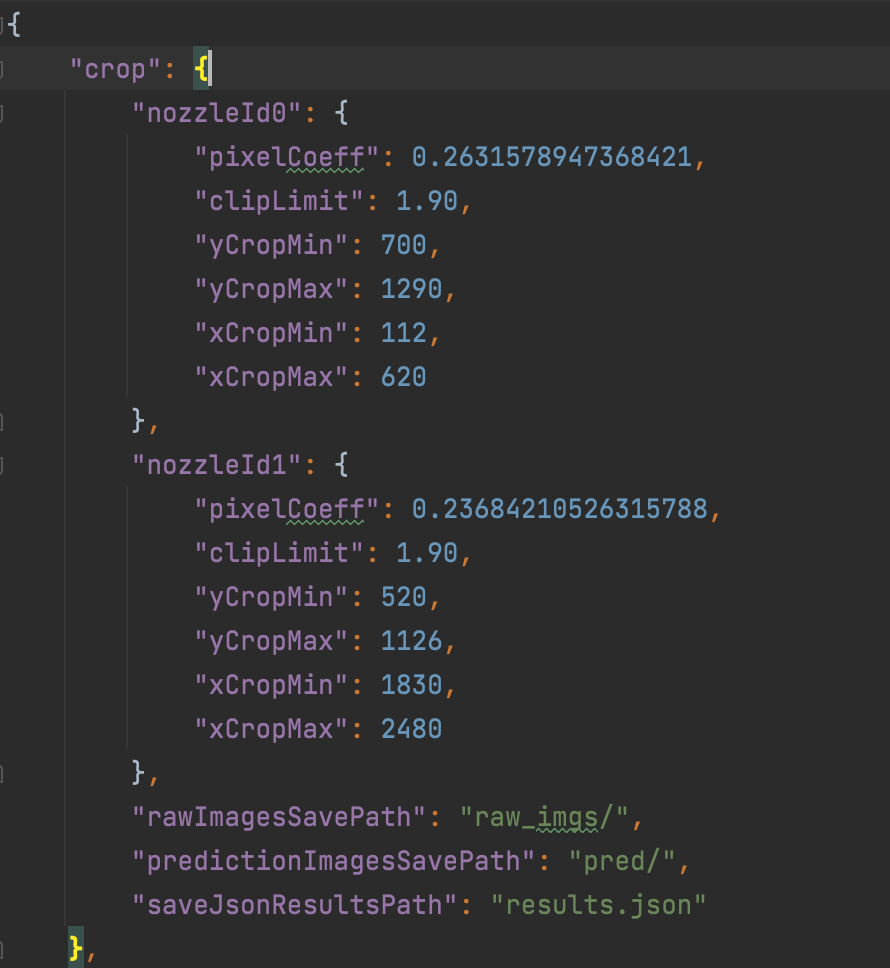
Task: Click the yCropMax value 1126
Action: pos(412,641)
